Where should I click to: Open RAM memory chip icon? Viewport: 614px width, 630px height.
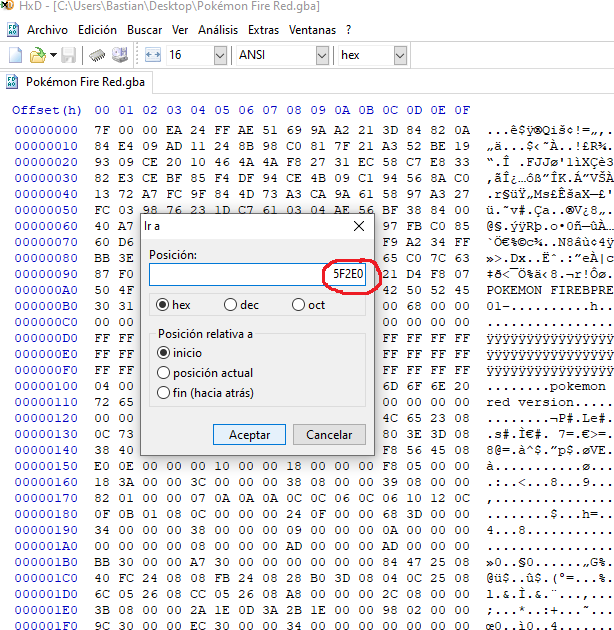click(97, 55)
